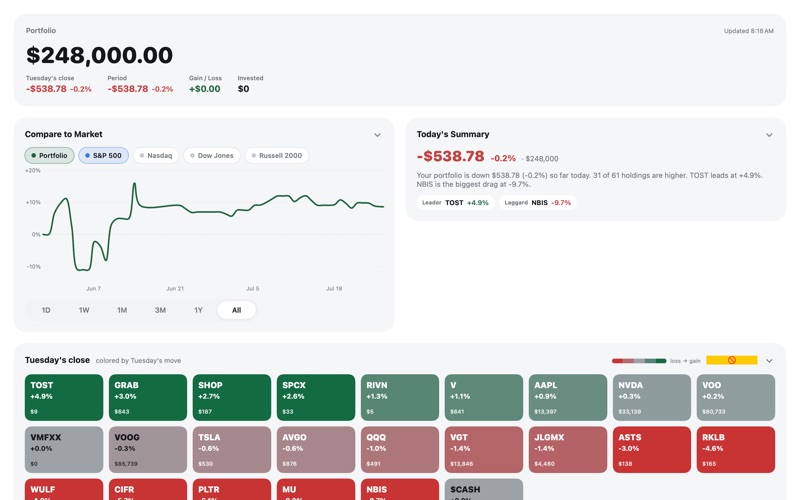Enable the Nasdaq comparison chip
Screen dimensions: 800x500
(156, 156)
